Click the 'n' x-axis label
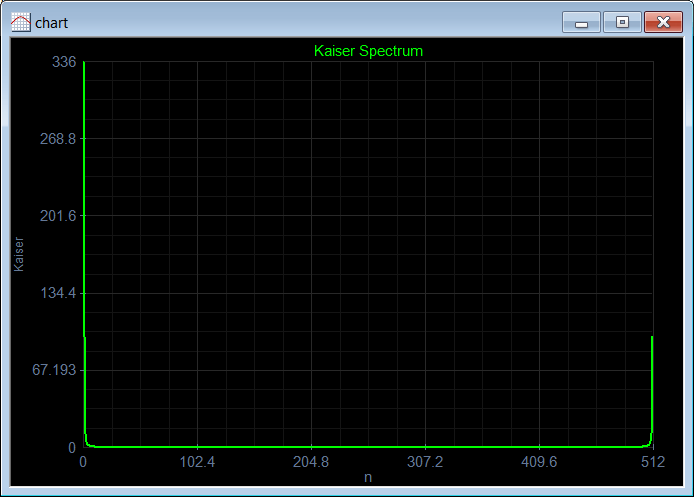Screen dimensions: 694x497 (x=368, y=478)
